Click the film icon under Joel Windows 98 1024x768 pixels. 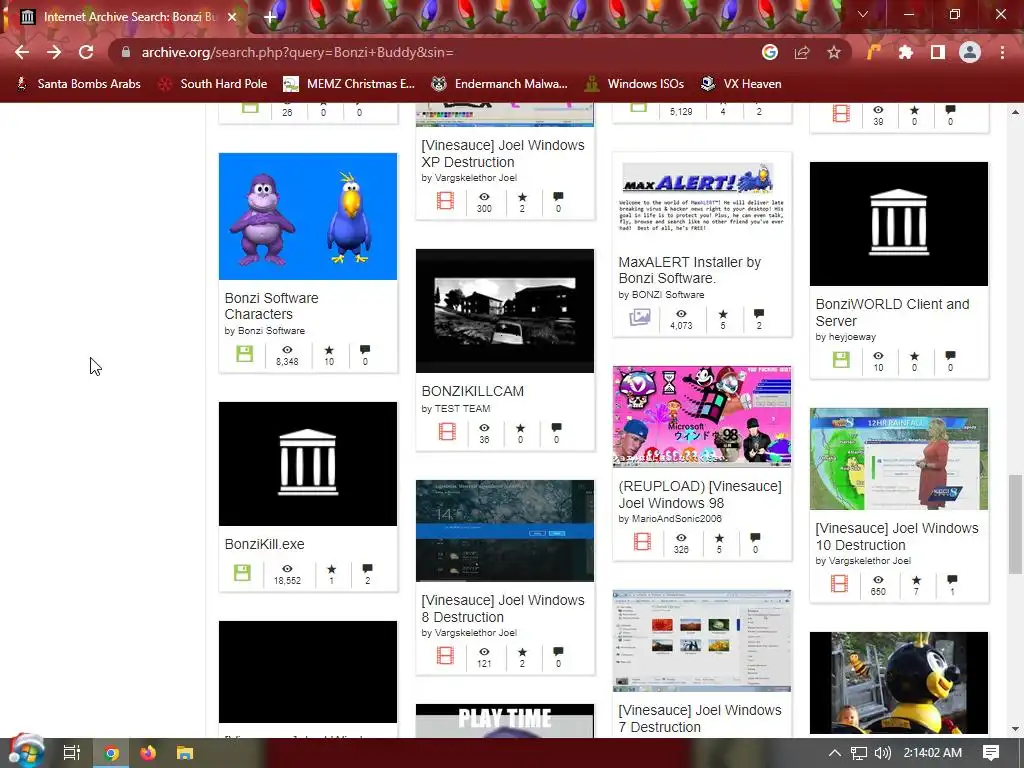[642, 541]
